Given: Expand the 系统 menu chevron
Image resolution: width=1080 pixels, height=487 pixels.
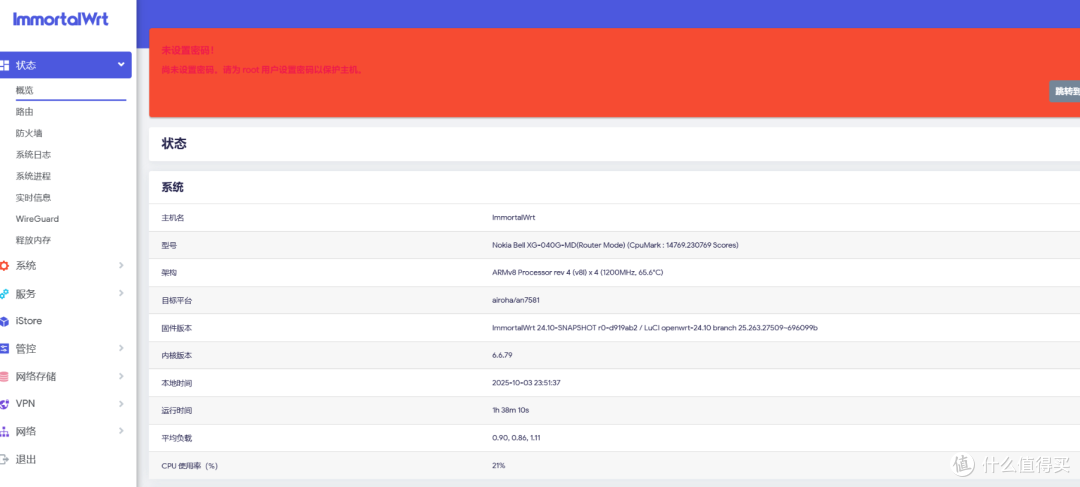Looking at the screenshot, I should pos(121,265).
